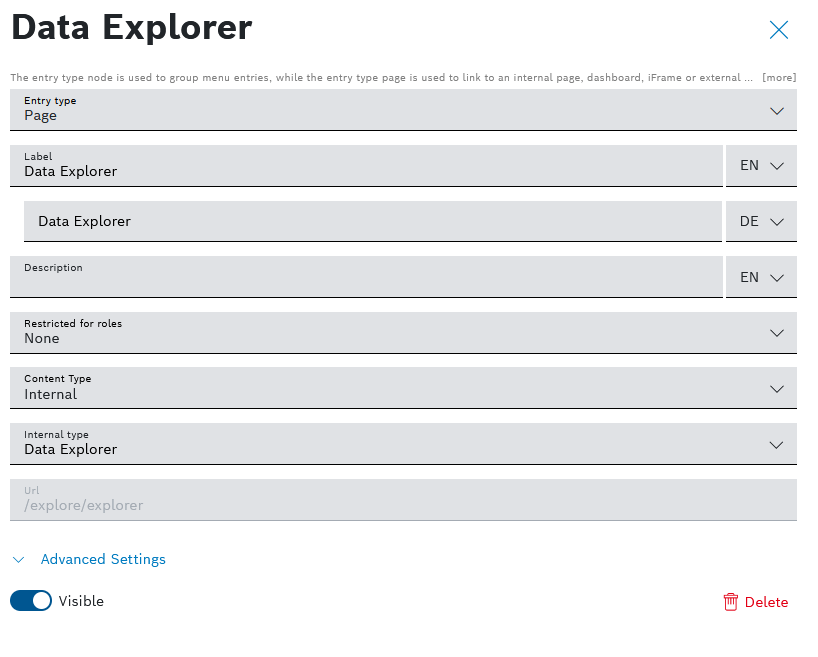Click the Delete text label
Screen dimensions: 818x657
coord(766,602)
